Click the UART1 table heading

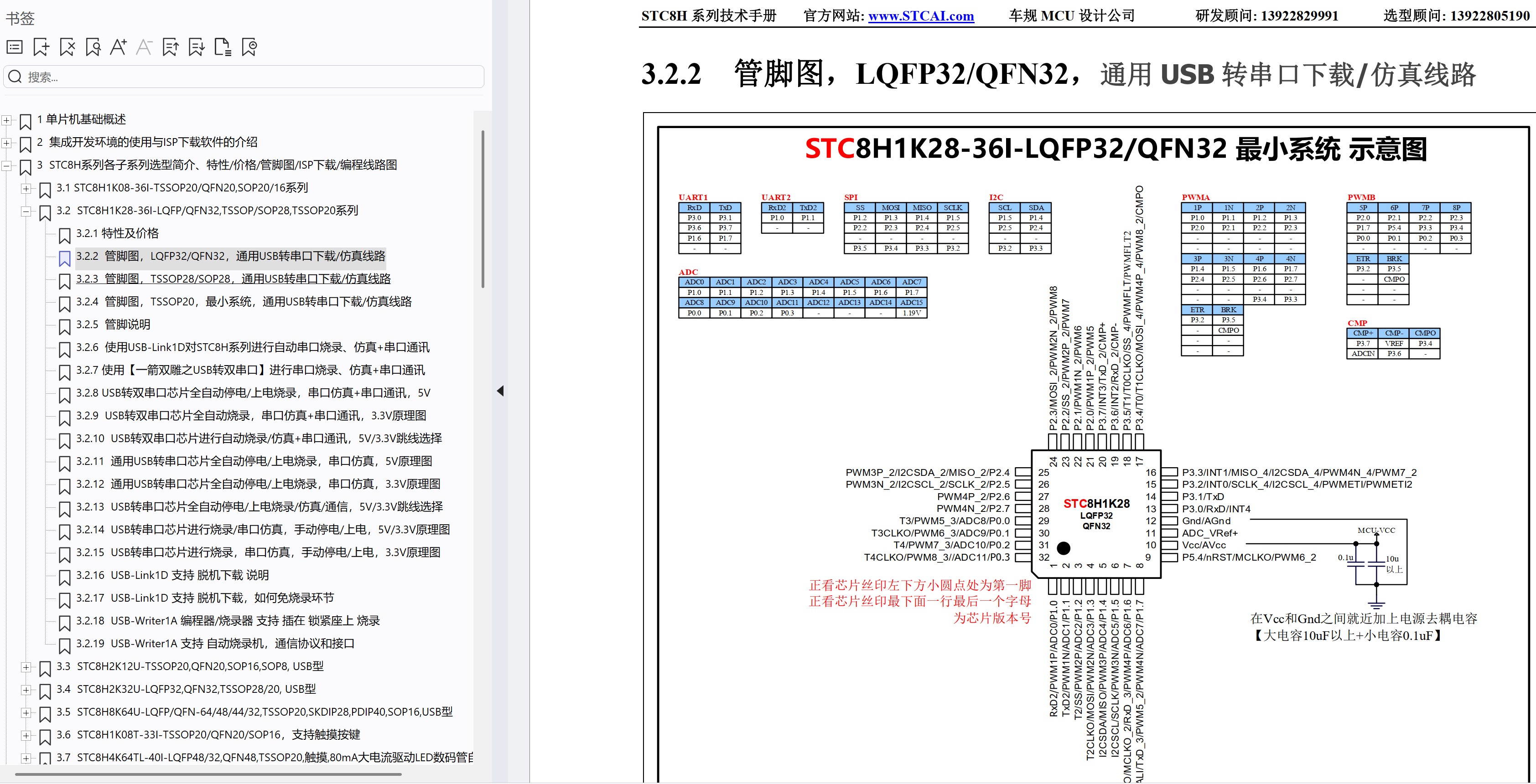point(693,197)
